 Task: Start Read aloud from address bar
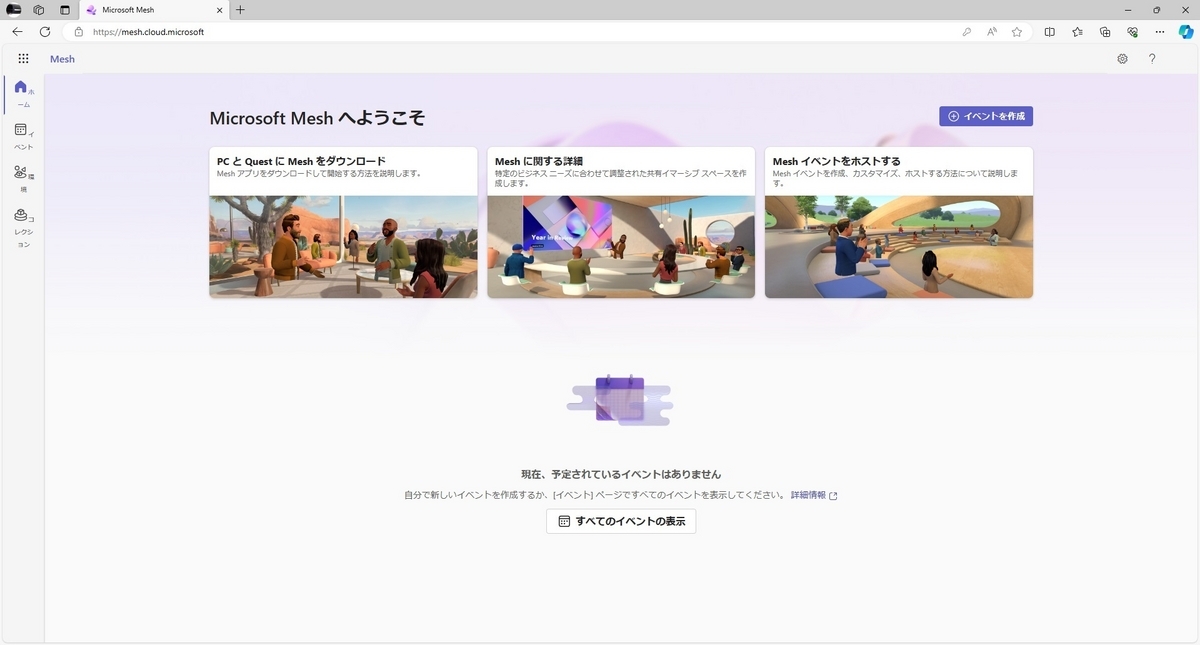point(992,32)
